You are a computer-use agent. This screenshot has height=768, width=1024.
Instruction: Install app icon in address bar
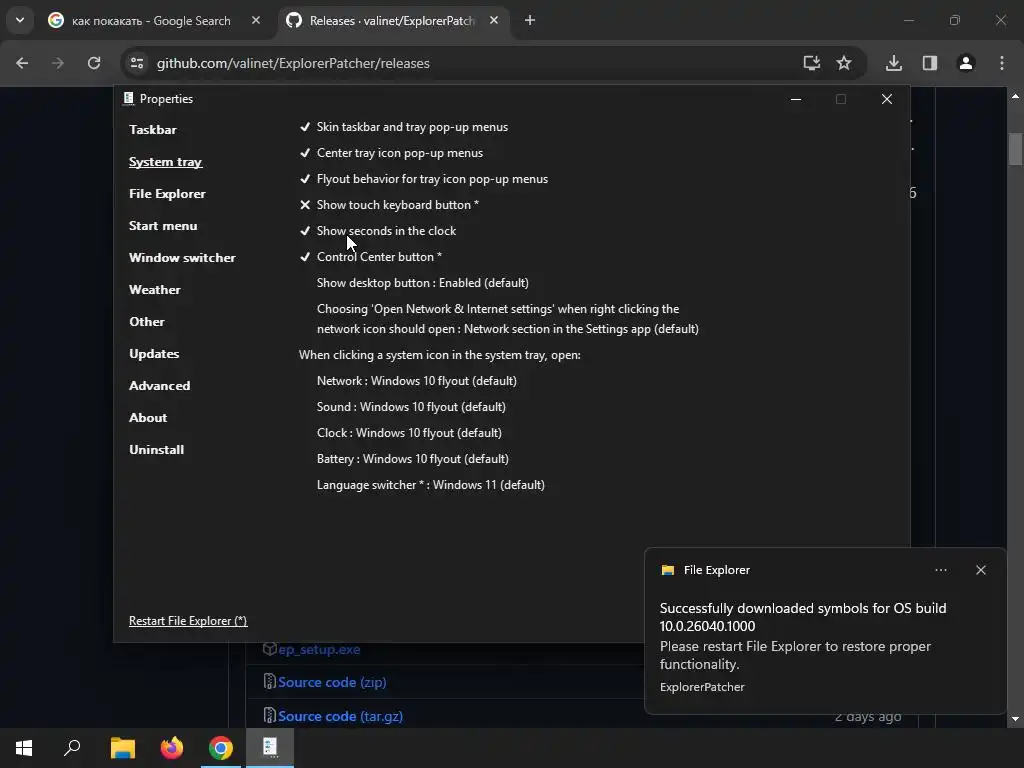click(x=811, y=63)
